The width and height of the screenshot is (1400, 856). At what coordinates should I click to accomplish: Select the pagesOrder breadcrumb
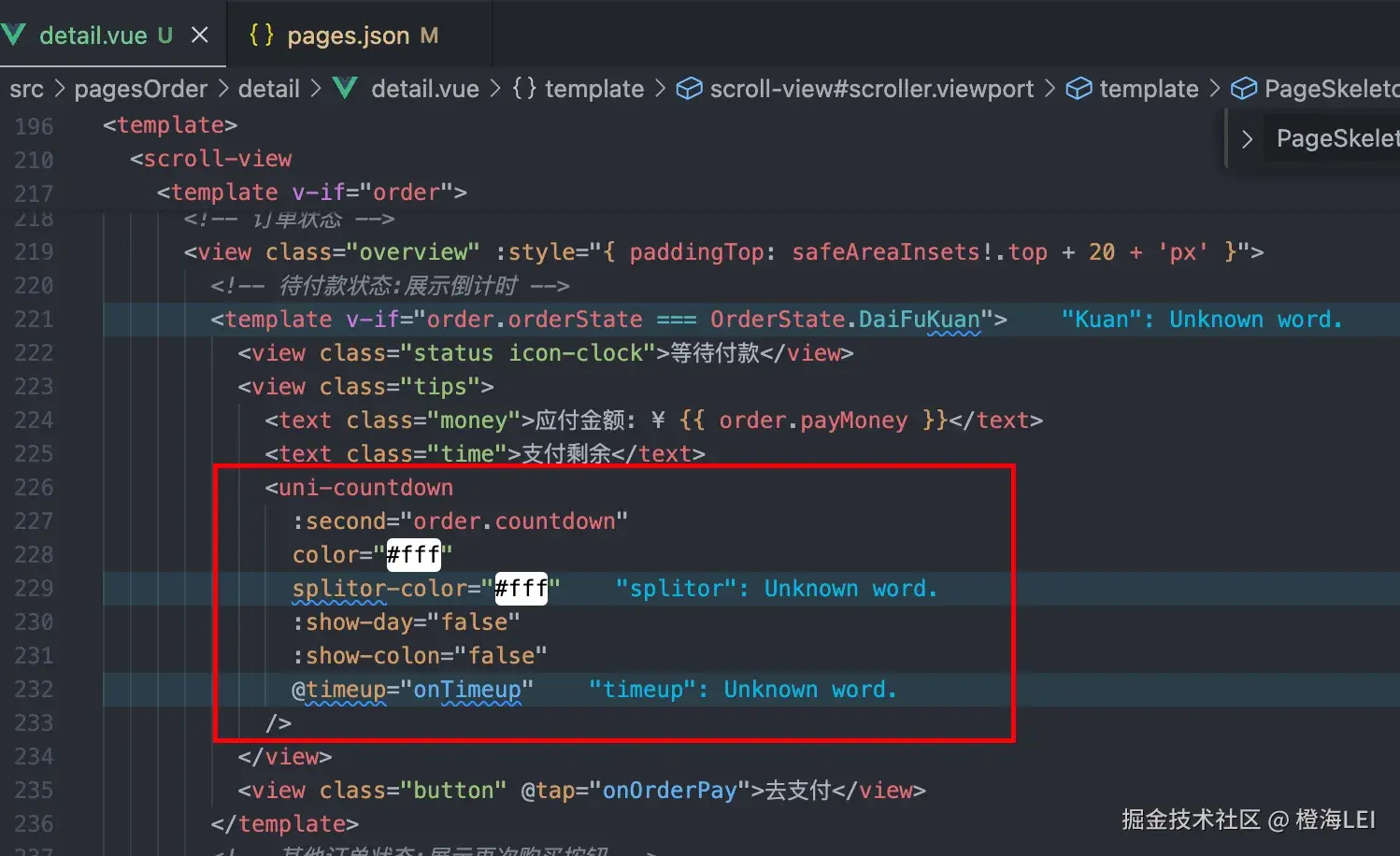pyautogui.click(x=141, y=89)
